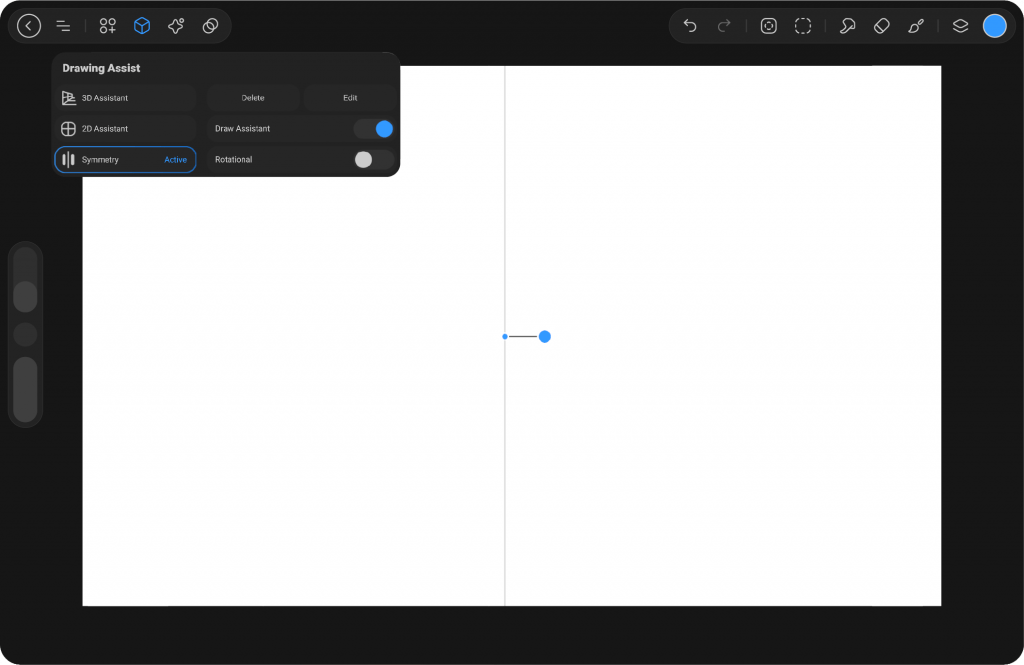The height and width of the screenshot is (665, 1024).
Task: Click the transform frame icon
Action: [x=768, y=26]
